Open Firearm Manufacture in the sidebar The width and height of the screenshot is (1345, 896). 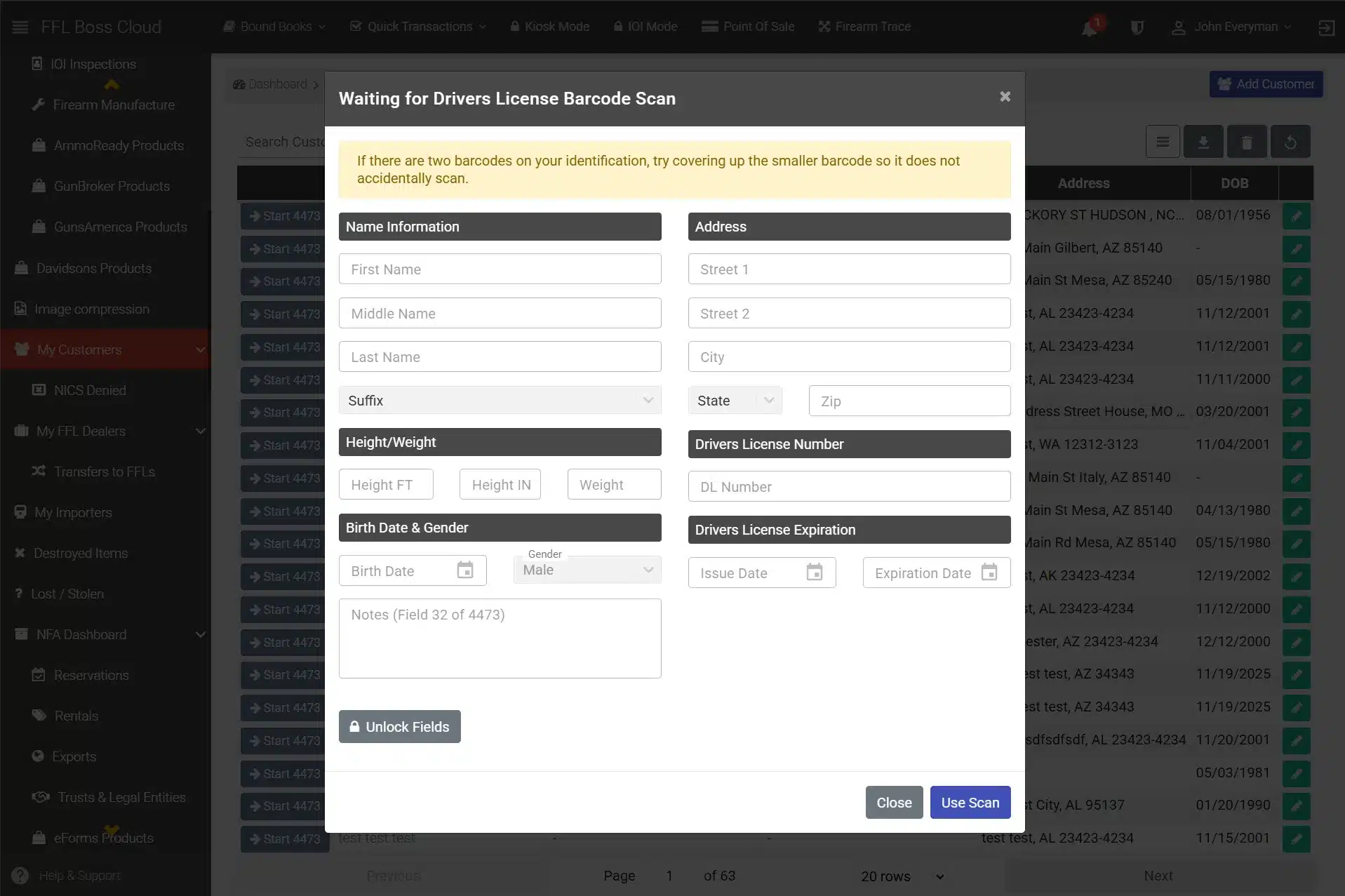[114, 105]
